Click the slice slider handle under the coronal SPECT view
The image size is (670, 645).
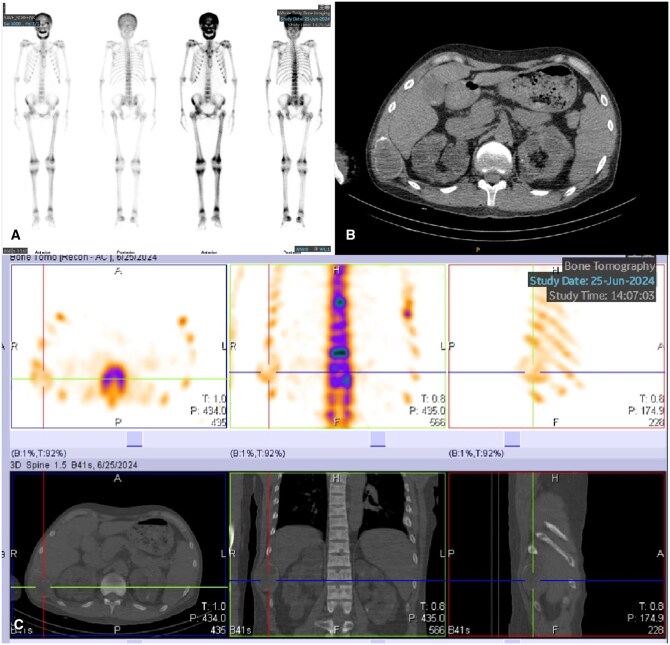coord(378,439)
